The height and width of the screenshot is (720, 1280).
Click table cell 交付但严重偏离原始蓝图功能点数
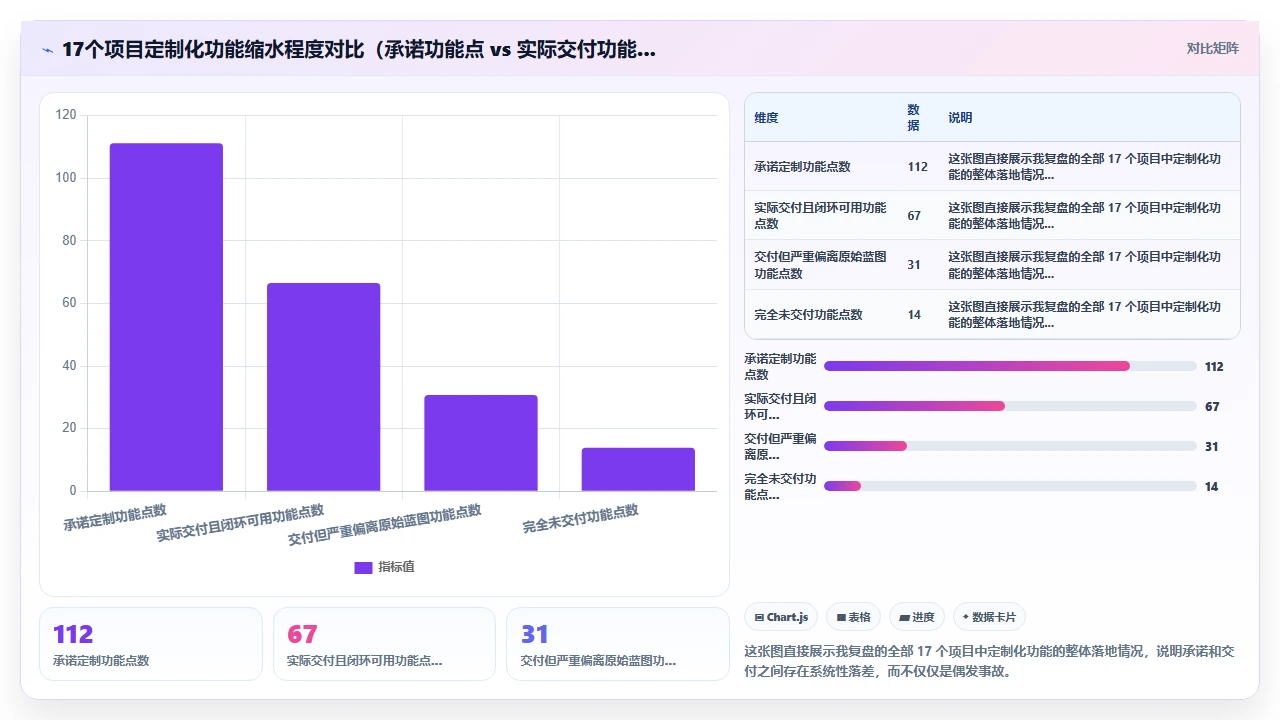coord(821,265)
